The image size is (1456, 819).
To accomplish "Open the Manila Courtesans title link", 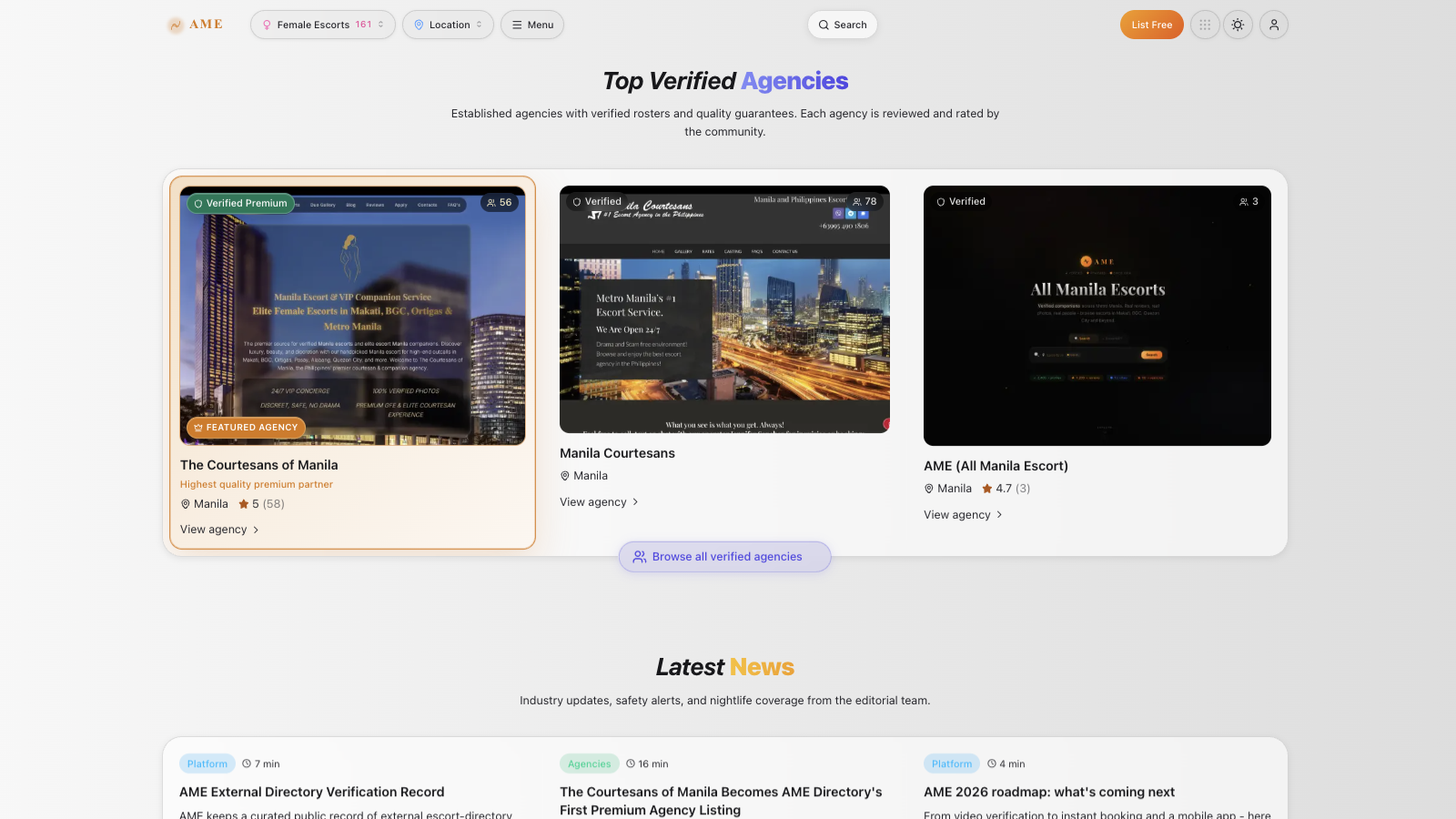I will click(x=618, y=453).
